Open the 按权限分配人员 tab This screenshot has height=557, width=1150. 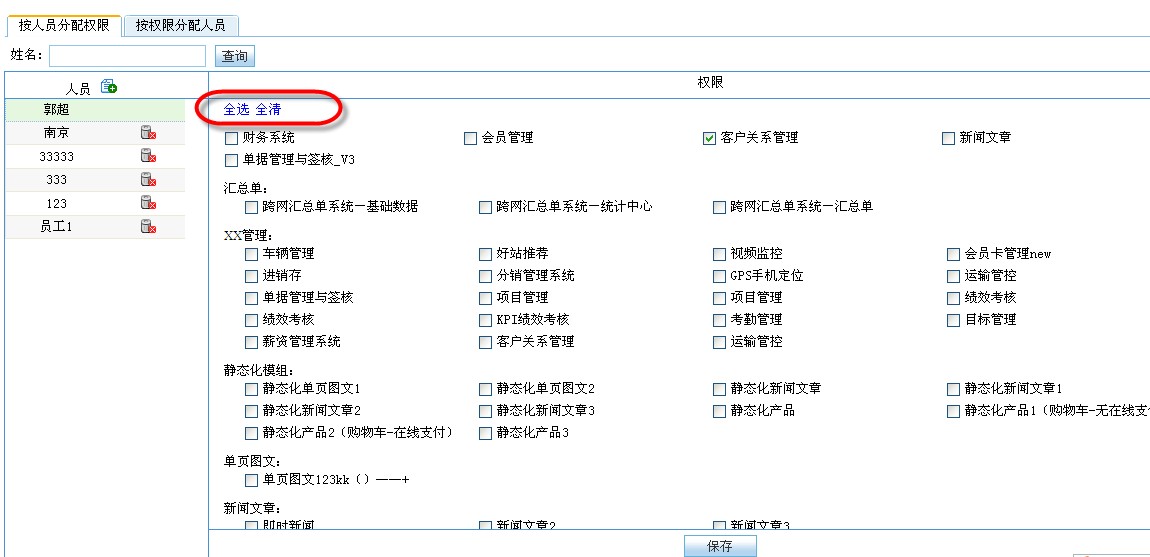coord(180,25)
